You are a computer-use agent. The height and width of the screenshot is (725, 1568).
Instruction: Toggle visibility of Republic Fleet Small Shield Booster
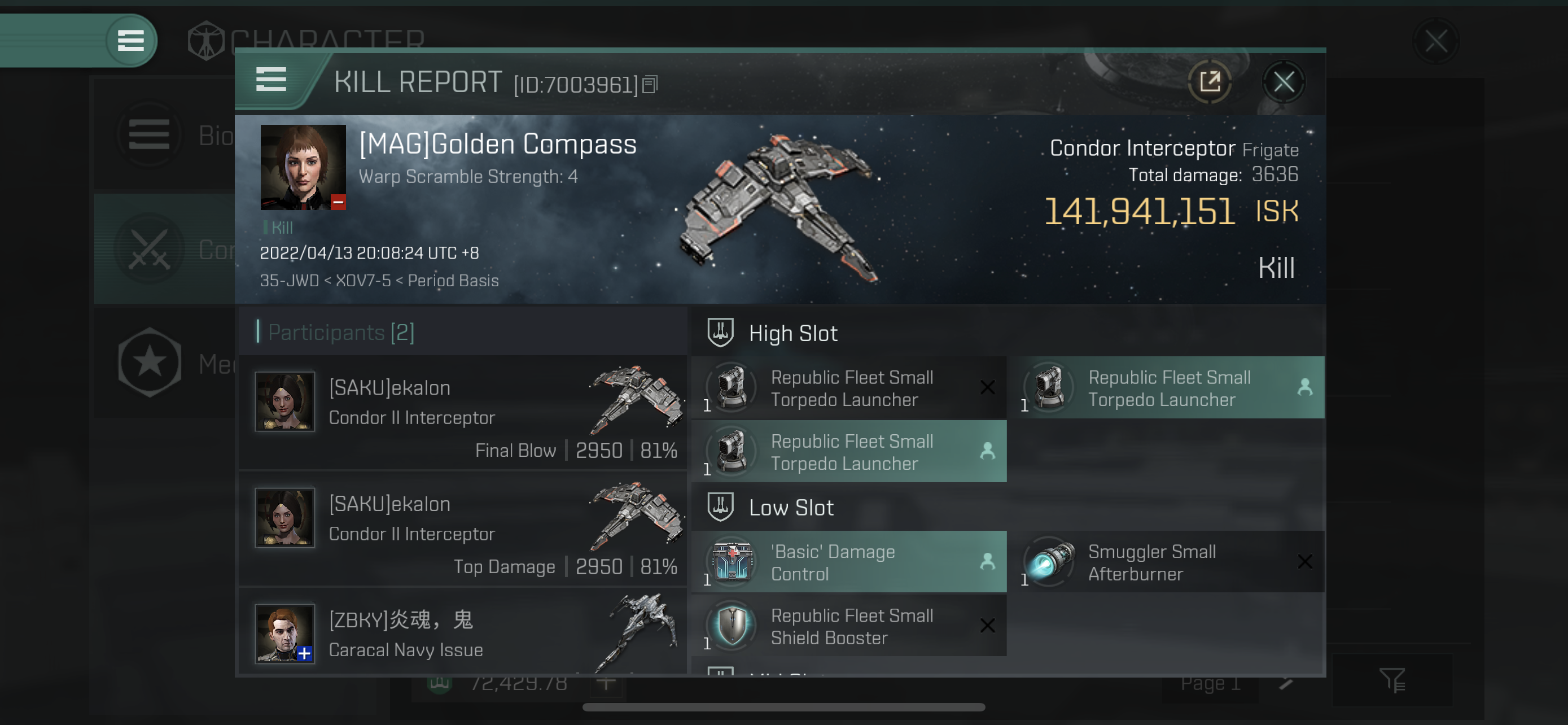(x=988, y=625)
